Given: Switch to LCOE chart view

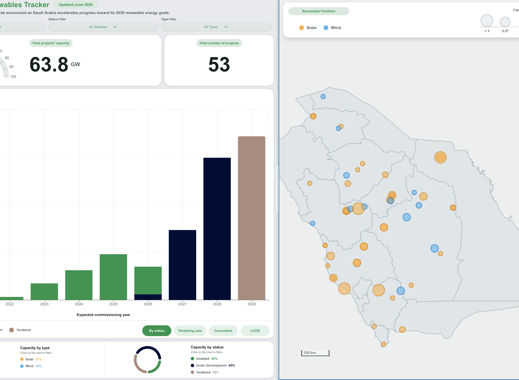Looking at the screenshot, I should (x=255, y=331).
